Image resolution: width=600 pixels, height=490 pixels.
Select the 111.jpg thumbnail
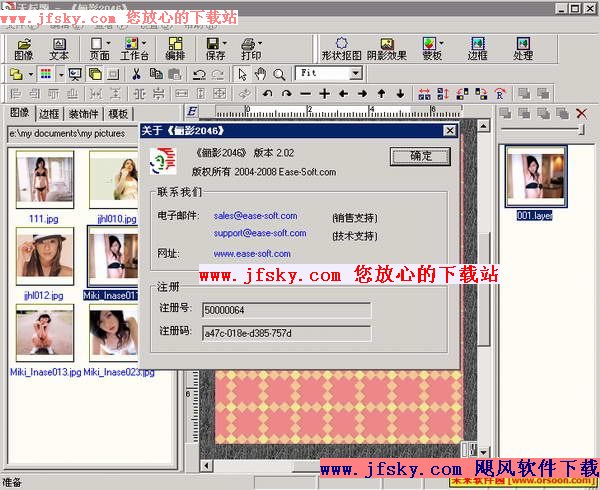pos(45,179)
